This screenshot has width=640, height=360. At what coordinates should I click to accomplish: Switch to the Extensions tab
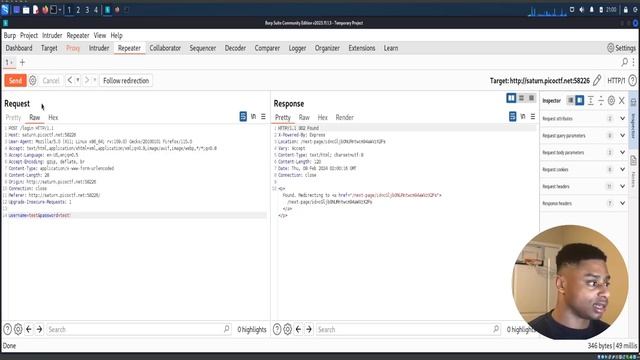(362, 48)
